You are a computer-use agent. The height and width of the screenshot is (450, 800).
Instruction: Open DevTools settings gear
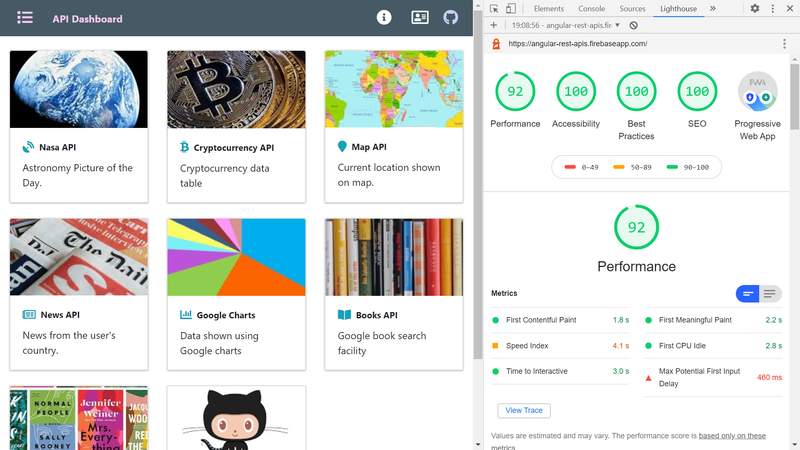[x=755, y=8]
